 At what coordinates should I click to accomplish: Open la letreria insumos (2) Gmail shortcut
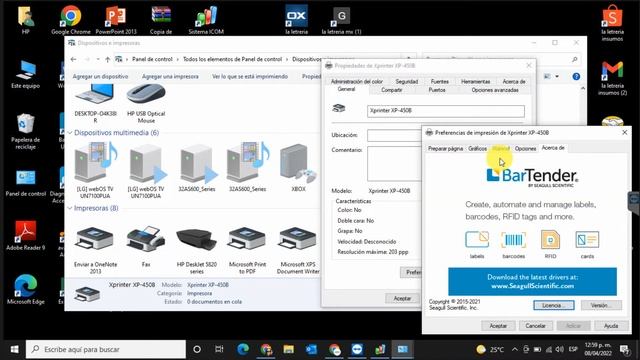tap(612, 78)
